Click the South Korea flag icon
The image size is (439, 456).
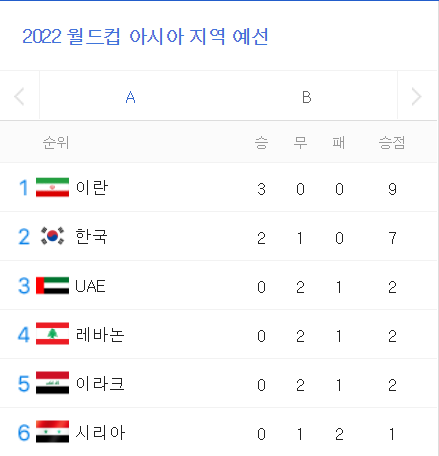point(52,236)
